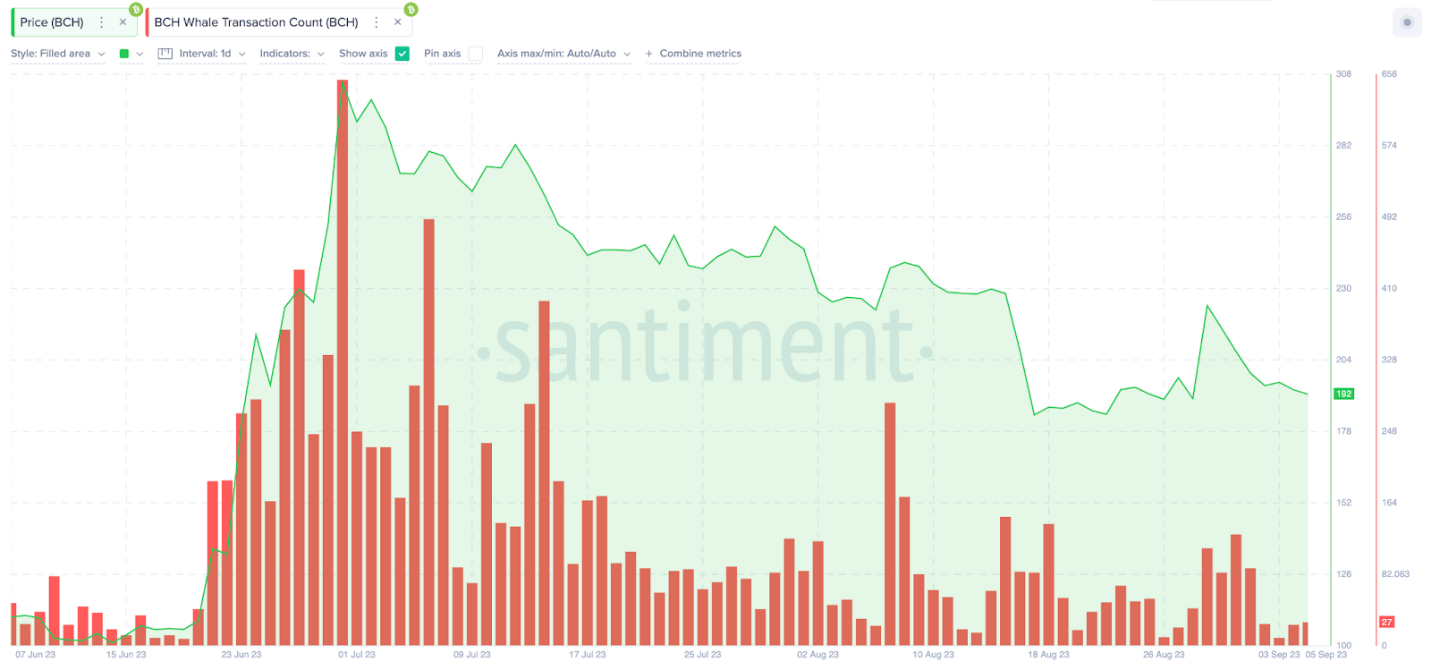Enable the Pin axis checkbox

[475, 53]
